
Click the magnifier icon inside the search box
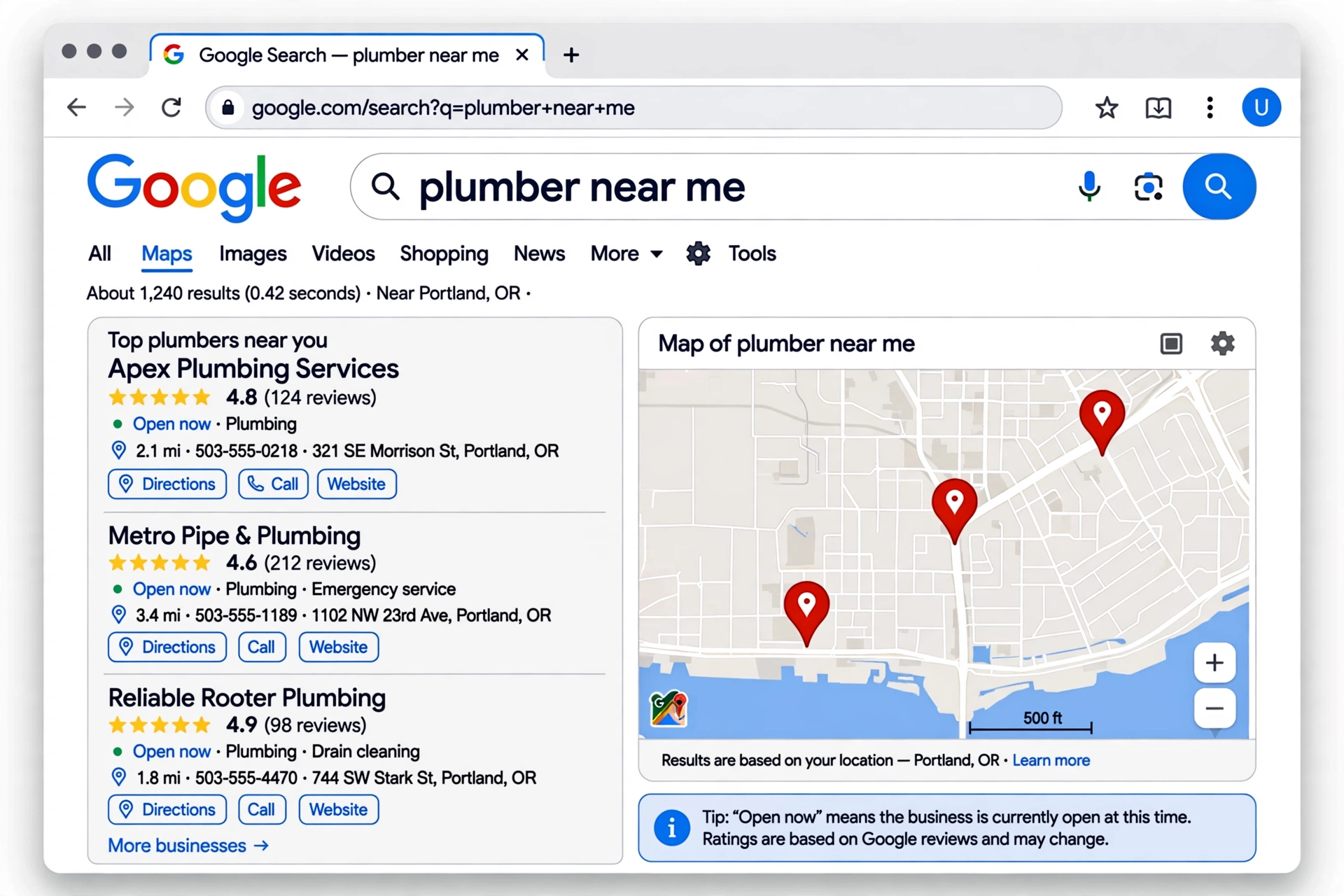pyautogui.click(x=386, y=187)
